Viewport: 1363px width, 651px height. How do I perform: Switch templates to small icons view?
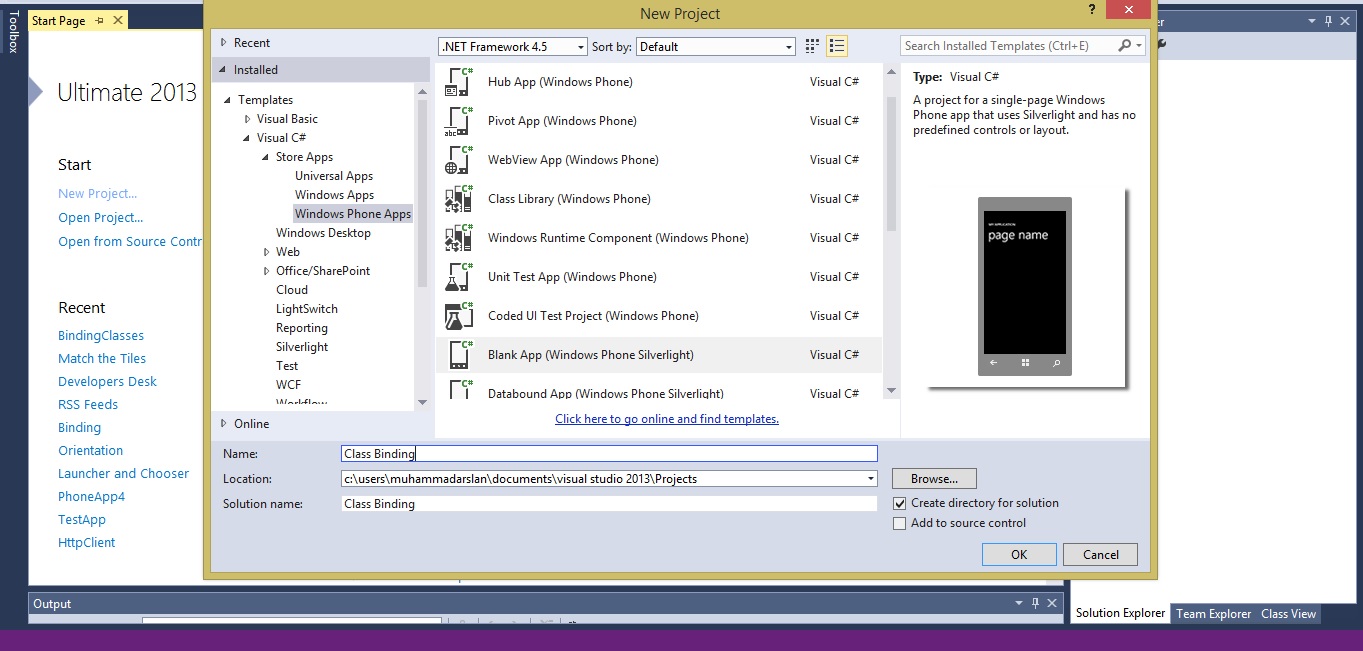click(812, 46)
